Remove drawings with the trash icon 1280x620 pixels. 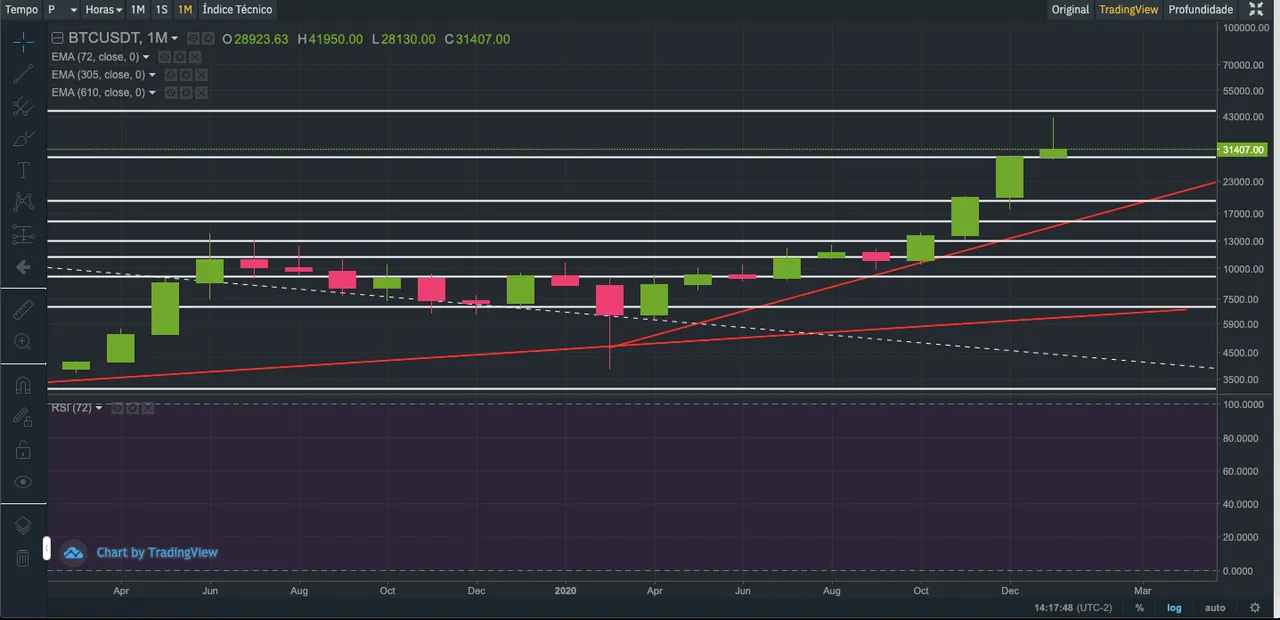23,557
